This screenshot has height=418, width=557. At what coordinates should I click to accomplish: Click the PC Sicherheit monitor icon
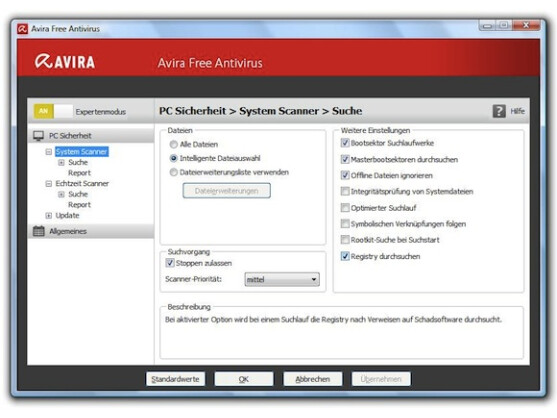(x=38, y=136)
